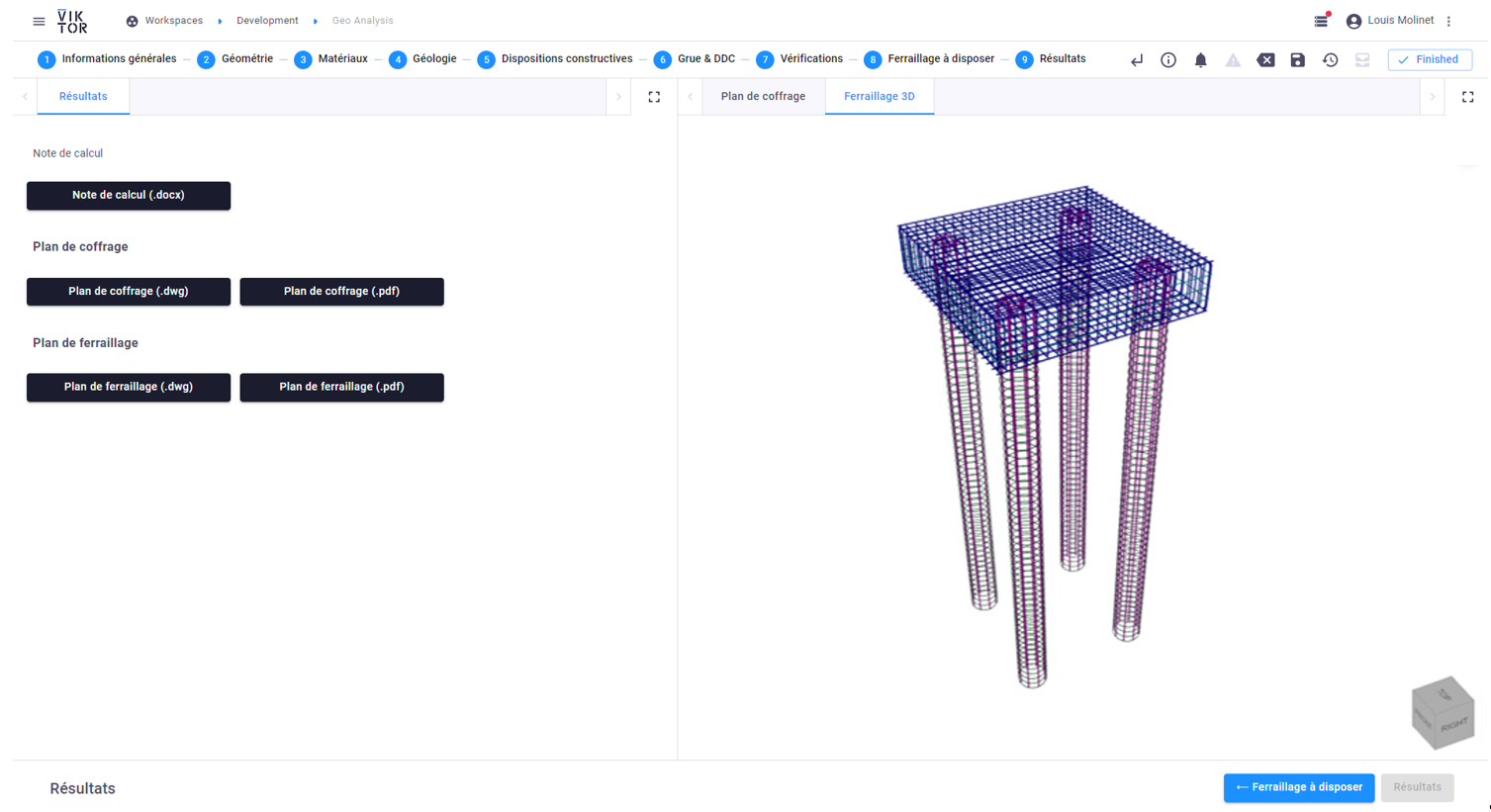This screenshot has height=812, width=1491.
Task: Switch to the Plan de coffrage tab
Action: coord(763,96)
